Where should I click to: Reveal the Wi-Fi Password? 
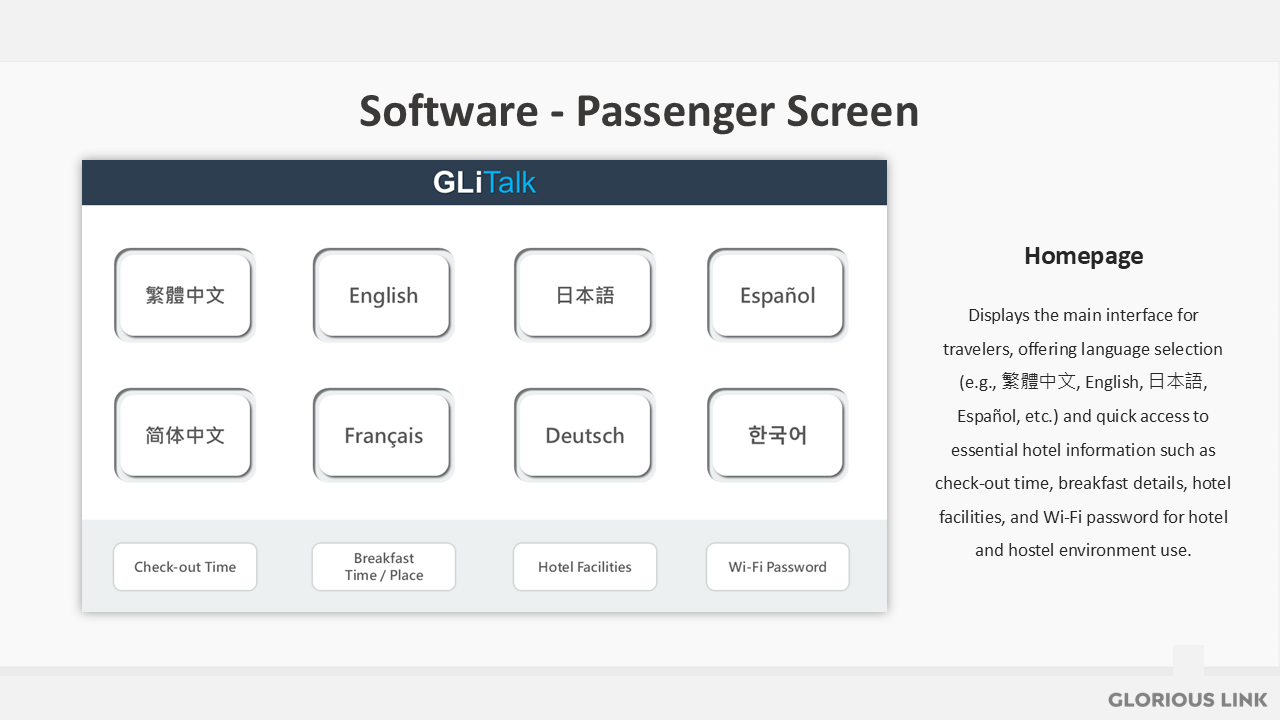point(777,567)
